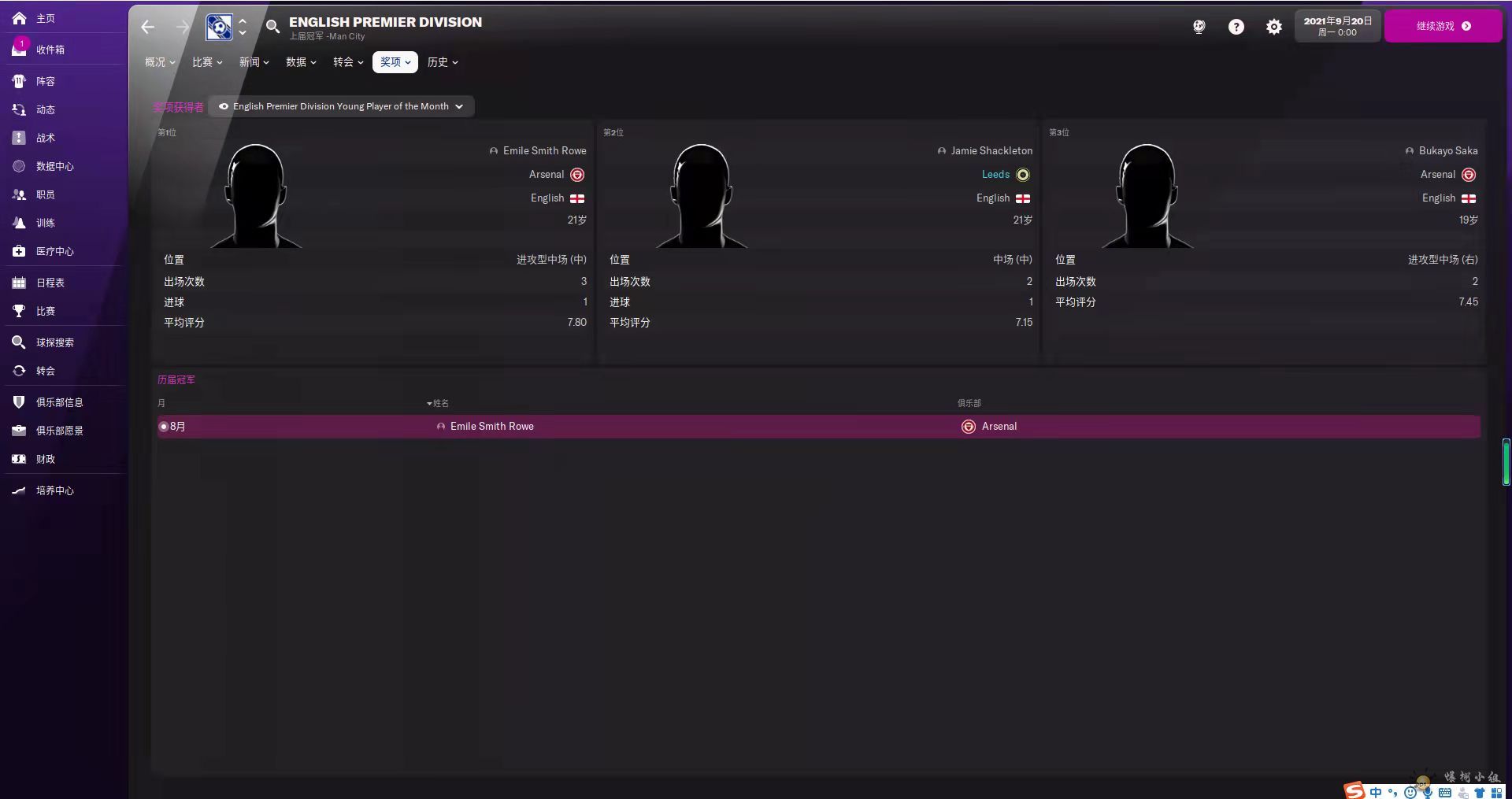Go back with the left arrow

[148, 27]
